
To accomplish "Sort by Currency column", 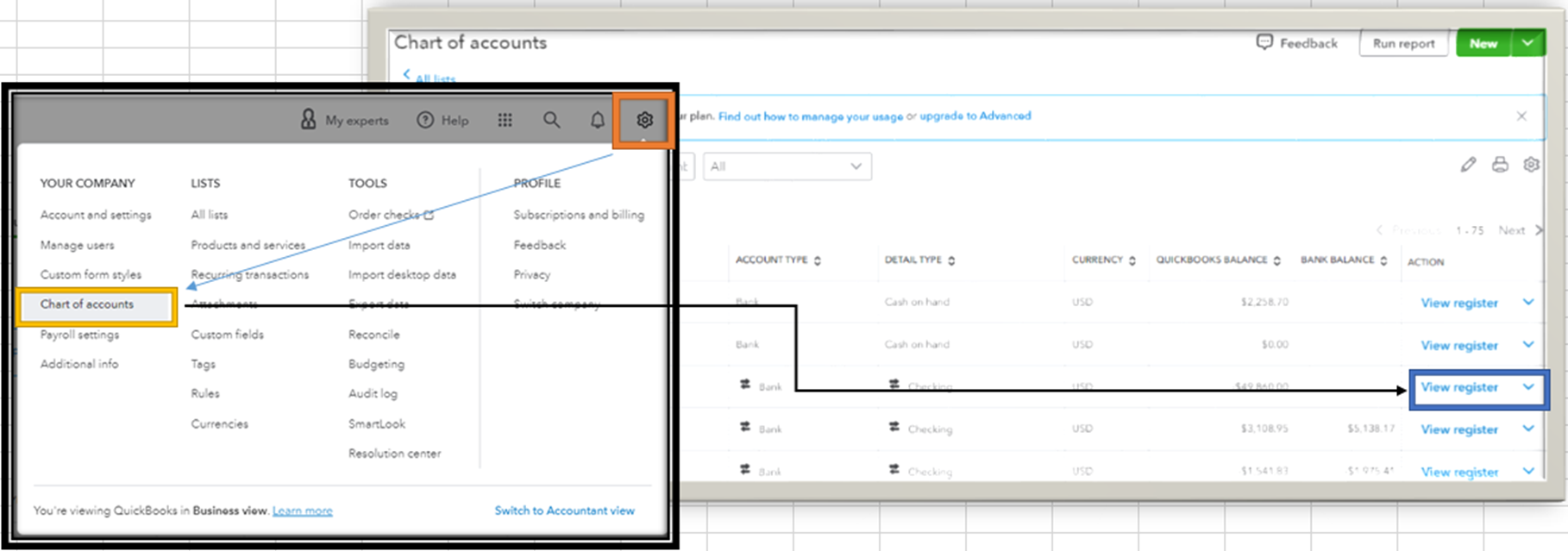I will (x=1104, y=260).
